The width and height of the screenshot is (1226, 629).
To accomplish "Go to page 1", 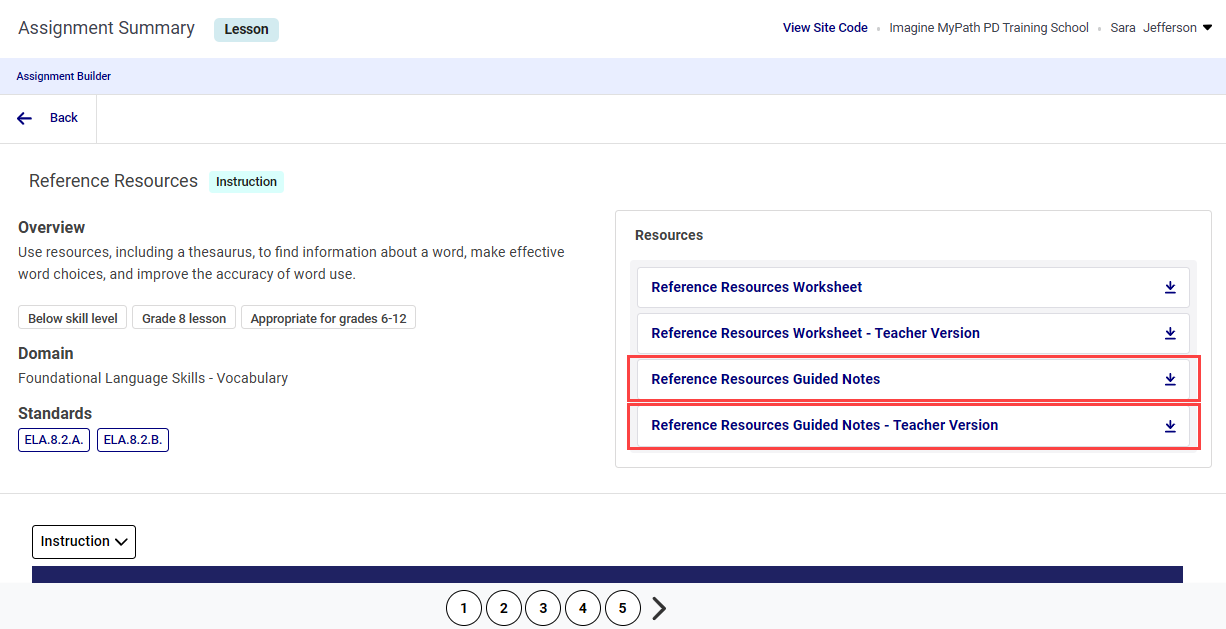I will point(464,608).
